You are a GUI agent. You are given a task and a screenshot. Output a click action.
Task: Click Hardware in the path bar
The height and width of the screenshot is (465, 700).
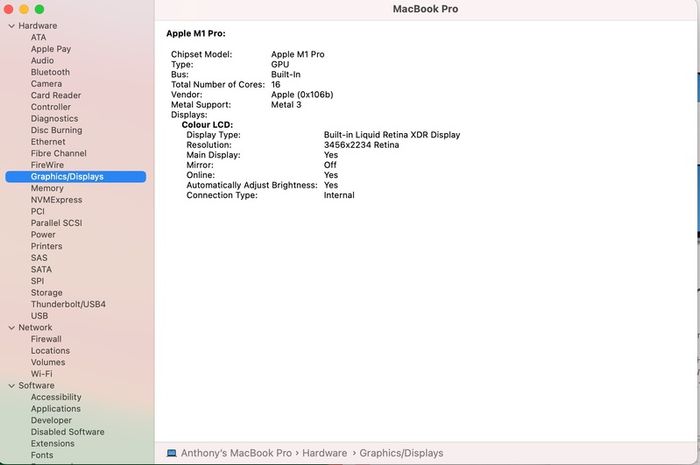[x=325, y=453]
